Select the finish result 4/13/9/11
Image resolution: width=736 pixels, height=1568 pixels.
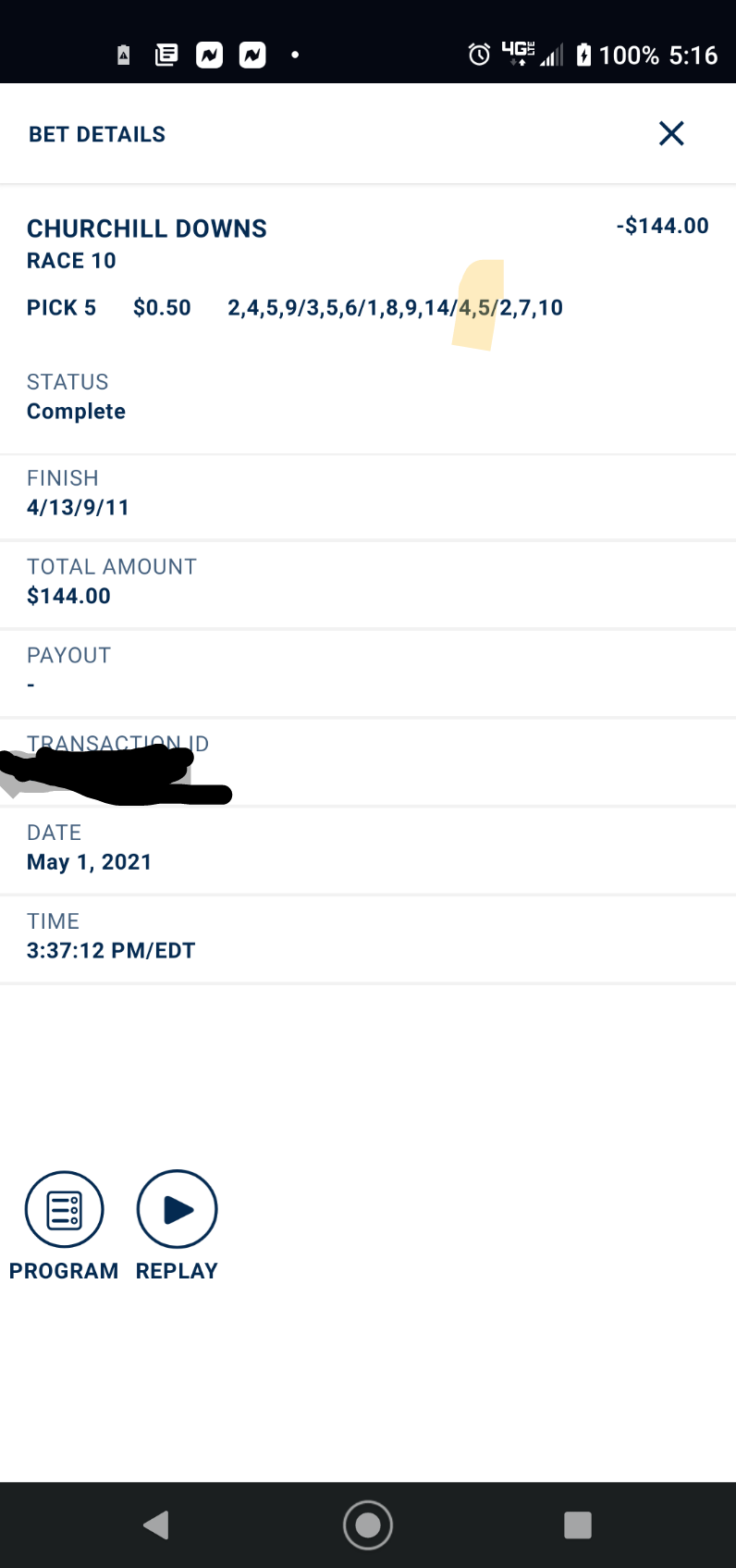[78, 507]
